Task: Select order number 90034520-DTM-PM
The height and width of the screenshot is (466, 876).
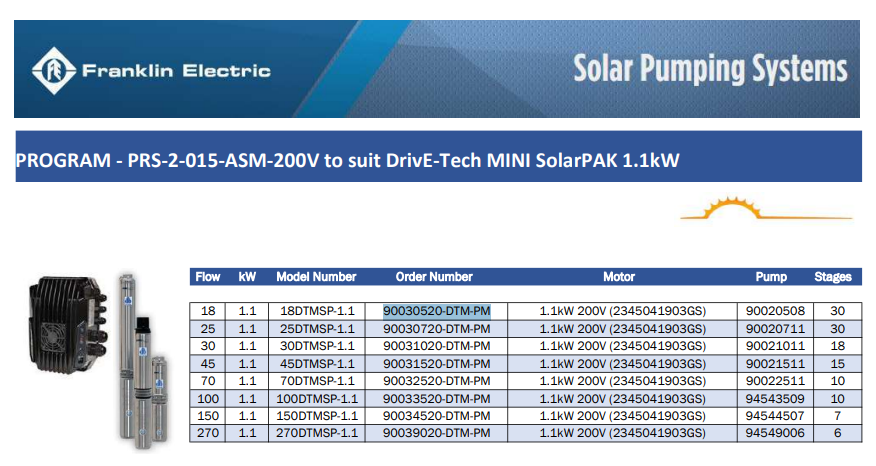Action: point(436,416)
